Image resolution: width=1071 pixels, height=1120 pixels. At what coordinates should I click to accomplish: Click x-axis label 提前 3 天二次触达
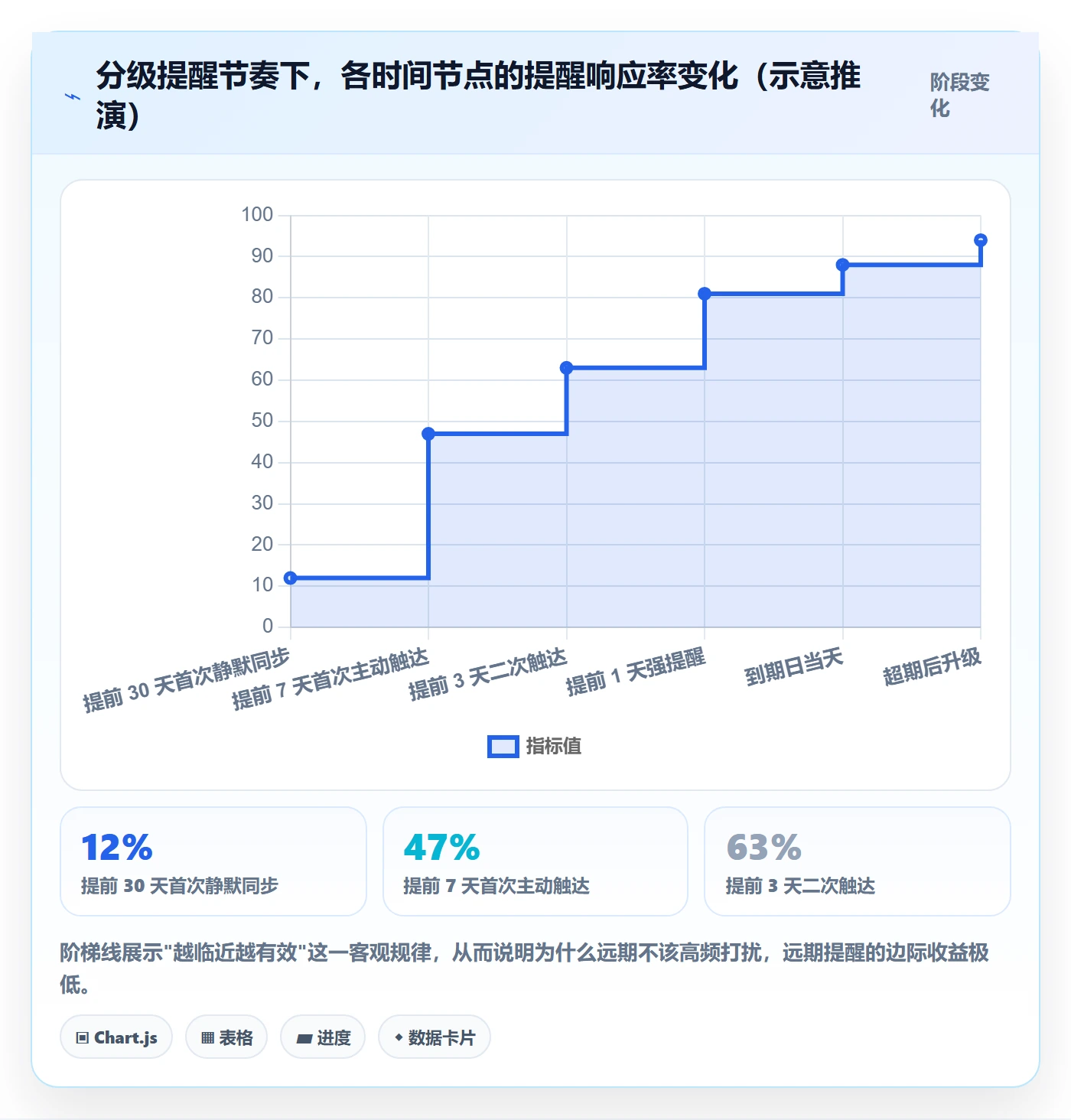(x=488, y=674)
